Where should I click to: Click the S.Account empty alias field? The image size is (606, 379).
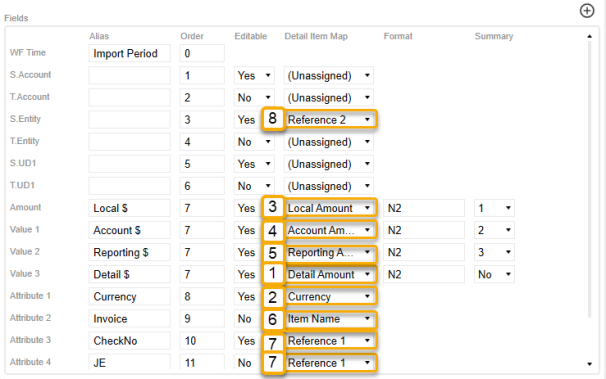pyautogui.click(x=129, y=75)
